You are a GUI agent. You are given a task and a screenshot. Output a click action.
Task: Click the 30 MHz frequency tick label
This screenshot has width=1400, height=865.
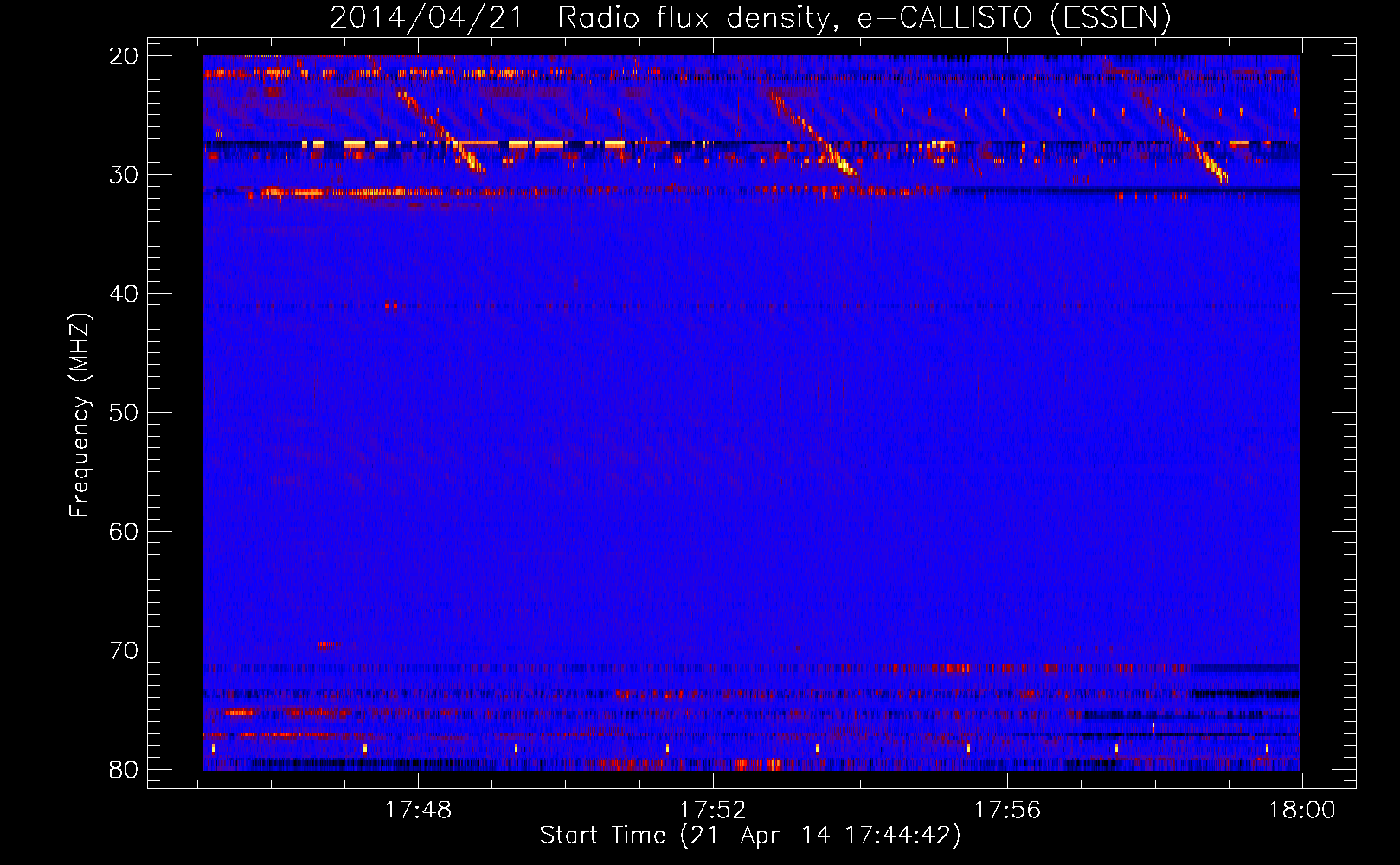pos(124,175)
